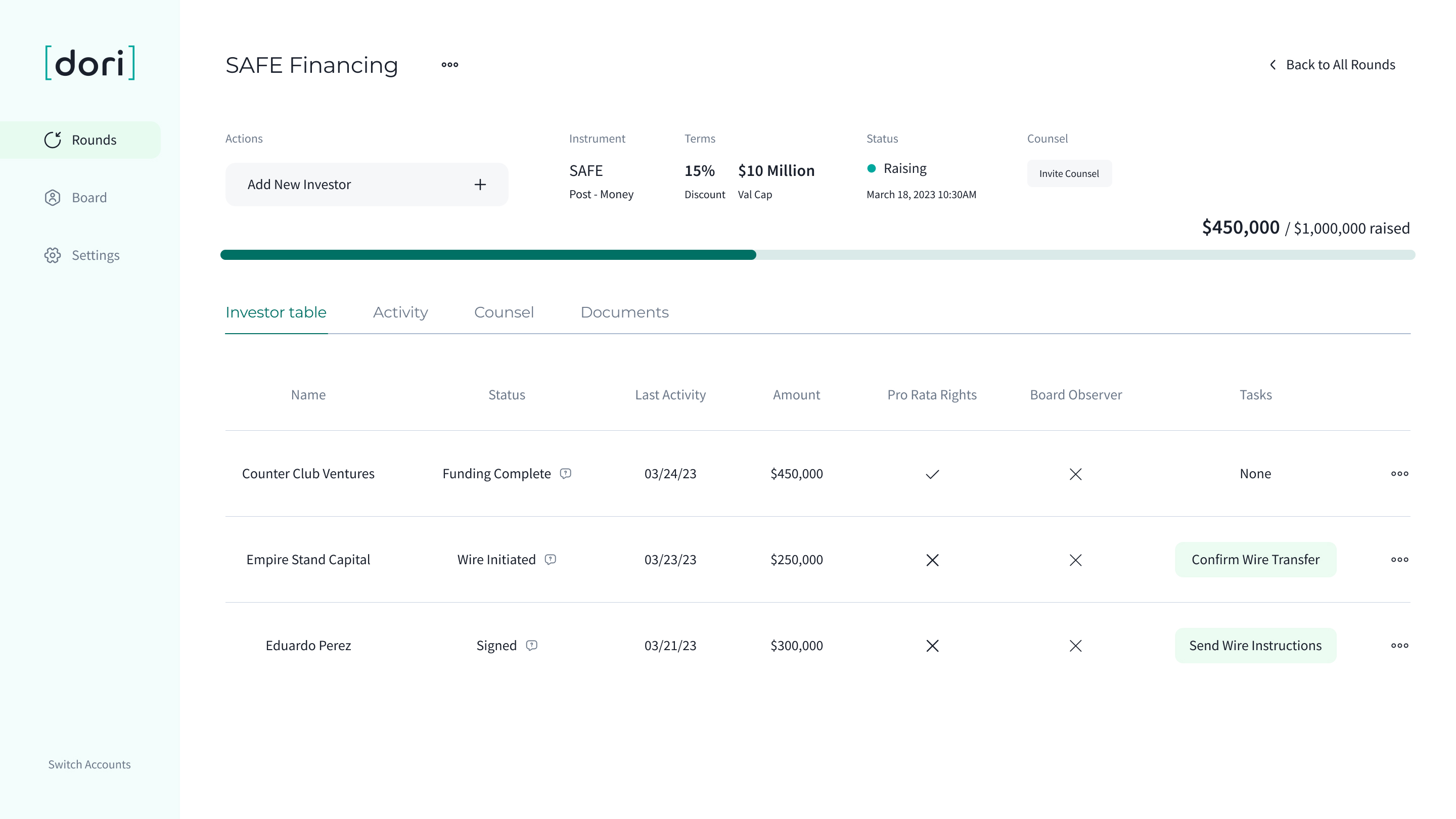Screen dimensions: 1456x819
Task: Click the Board person badge icon
Action: [x=53, y=197]
